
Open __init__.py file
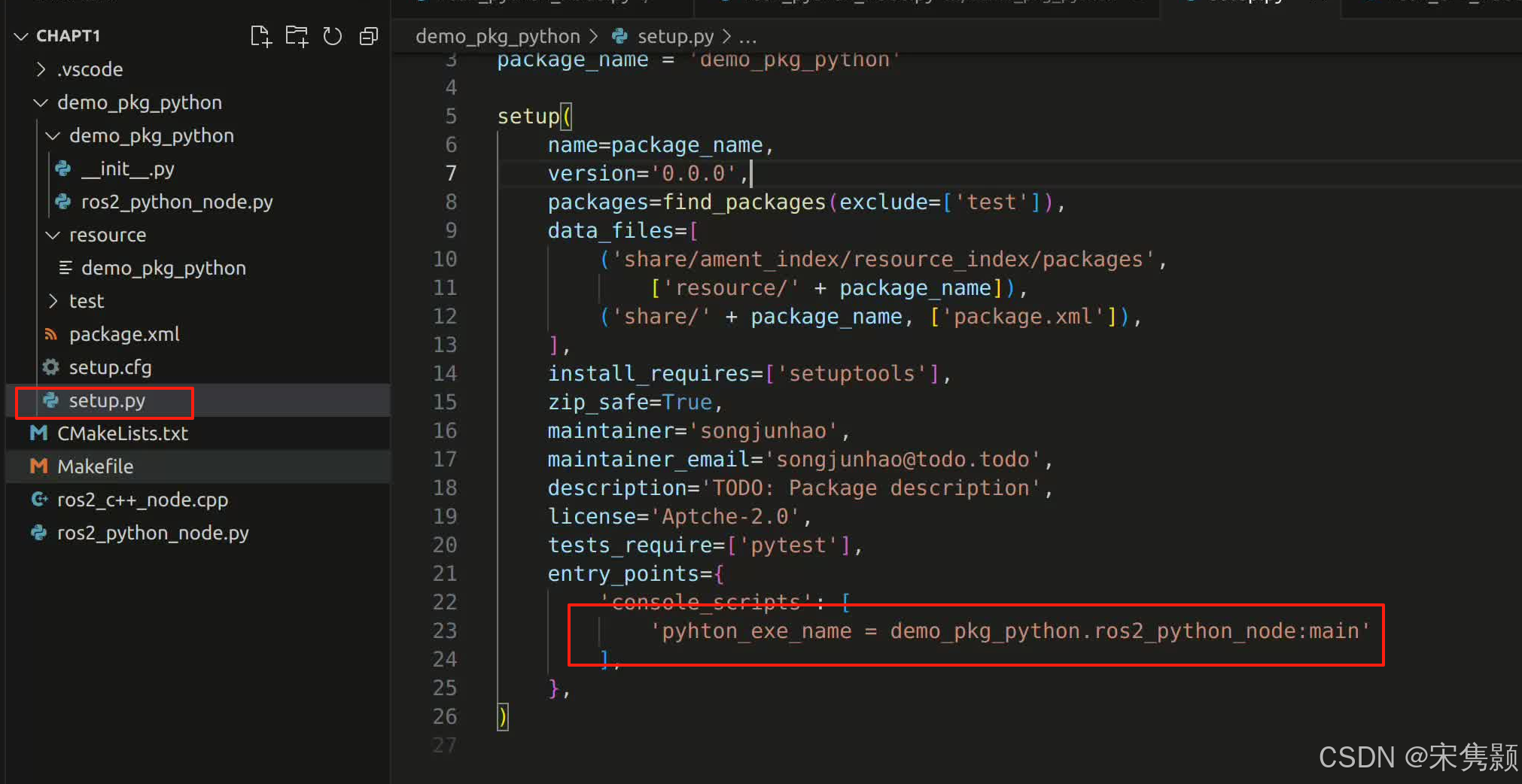click(x=128, y=169)
